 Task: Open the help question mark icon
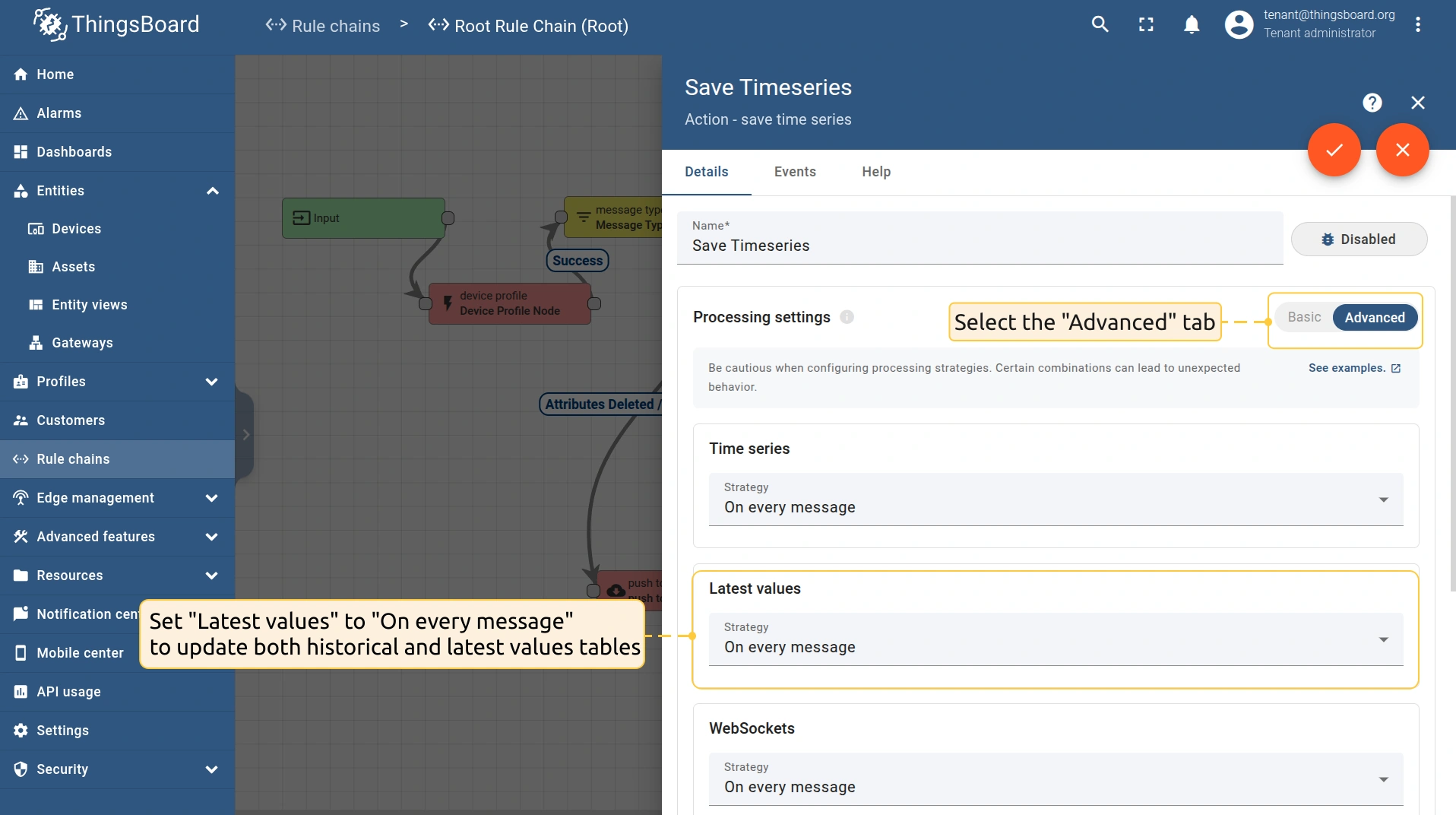click(1372, 103)
